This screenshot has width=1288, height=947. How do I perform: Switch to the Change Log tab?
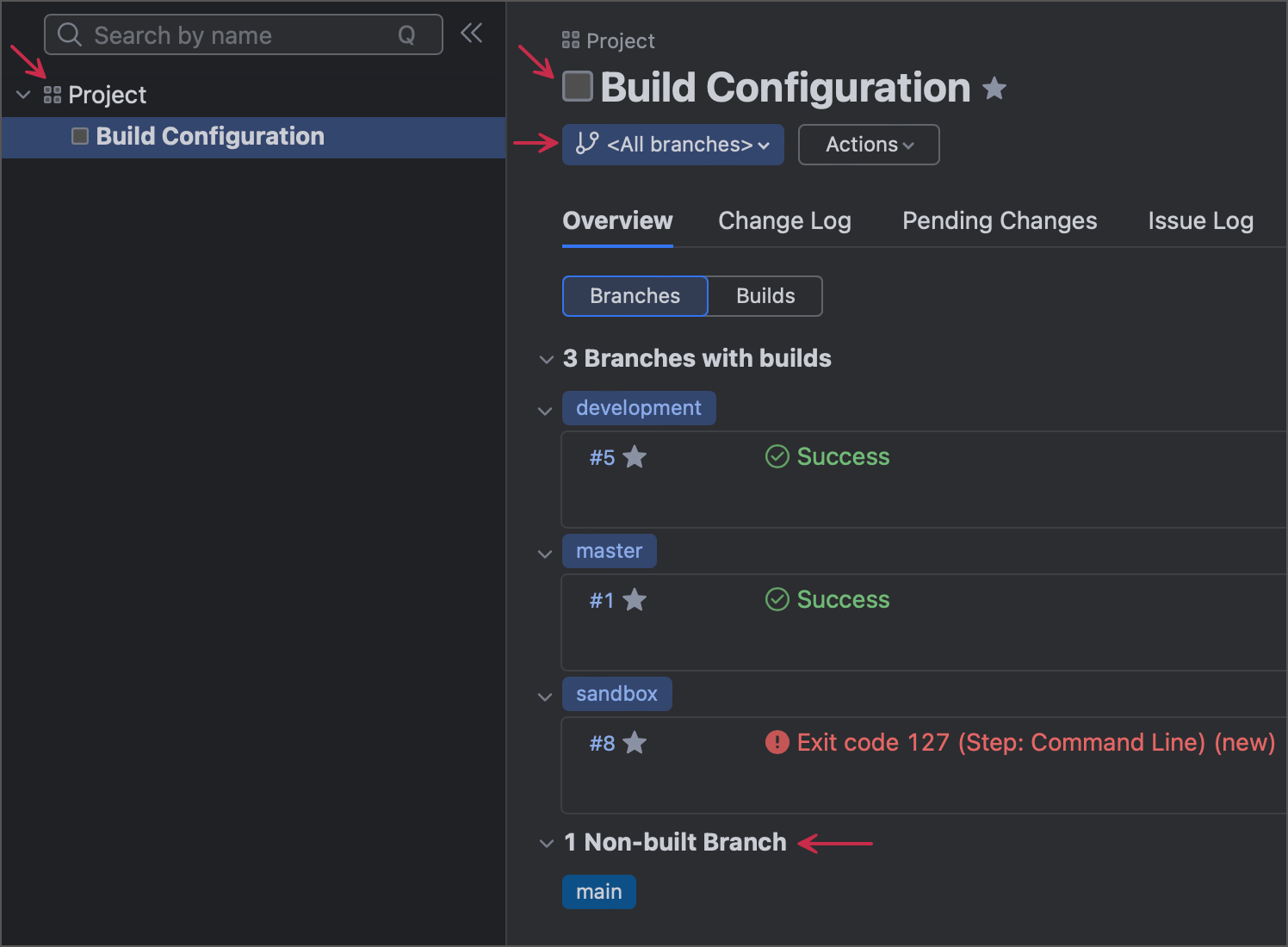(x=783, y=220)
